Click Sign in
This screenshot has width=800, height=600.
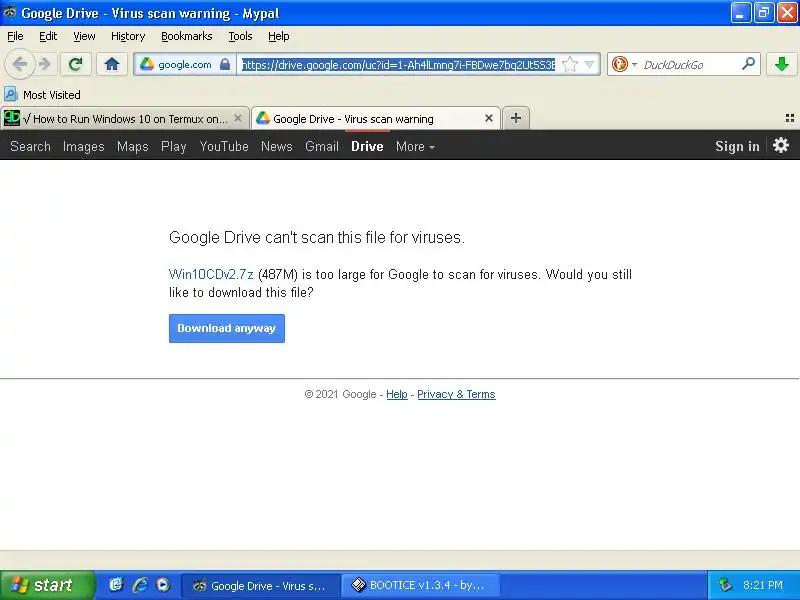click(737, 146)
